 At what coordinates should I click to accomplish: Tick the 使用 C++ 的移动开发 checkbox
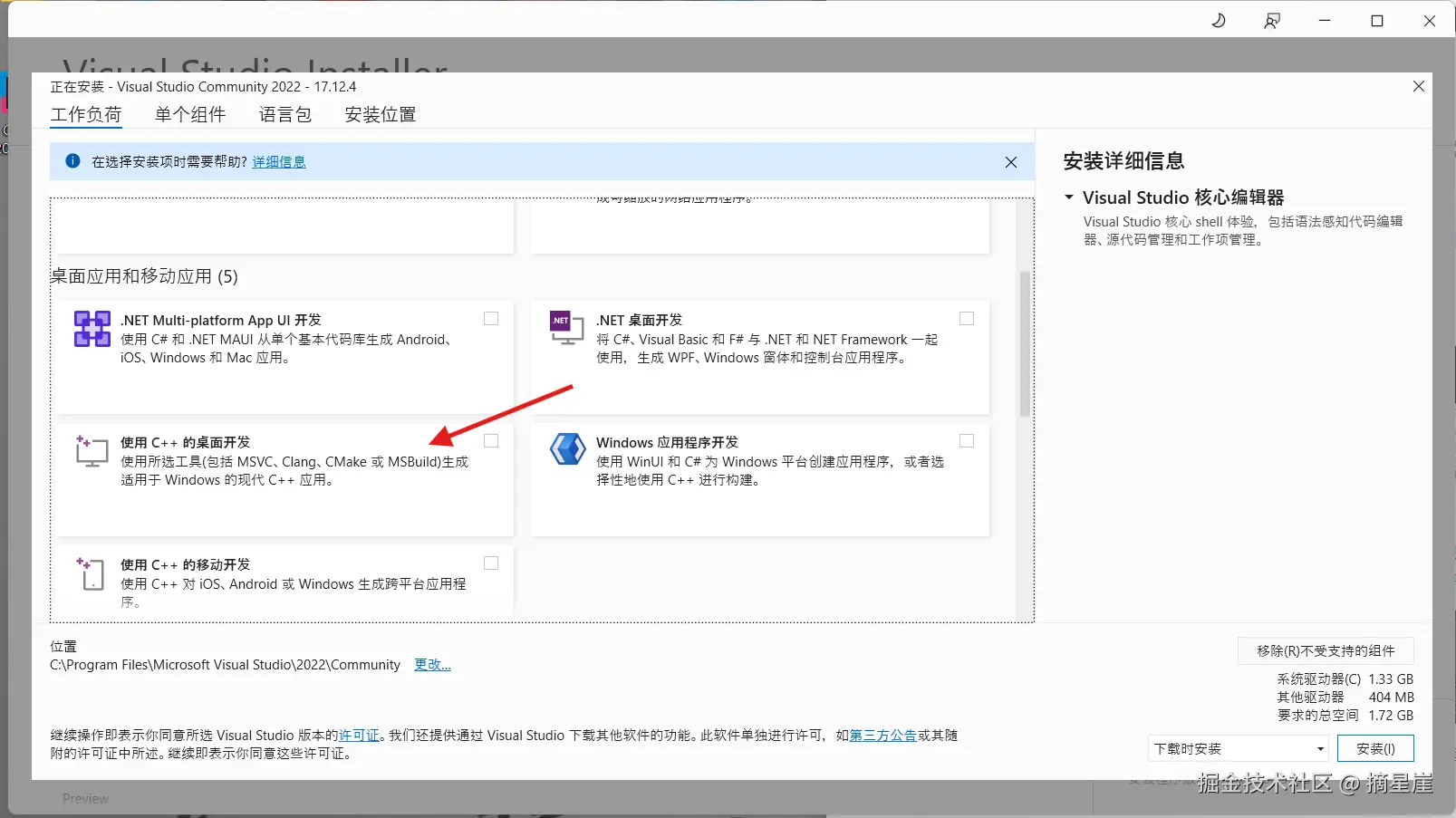[x=491, y=563]
